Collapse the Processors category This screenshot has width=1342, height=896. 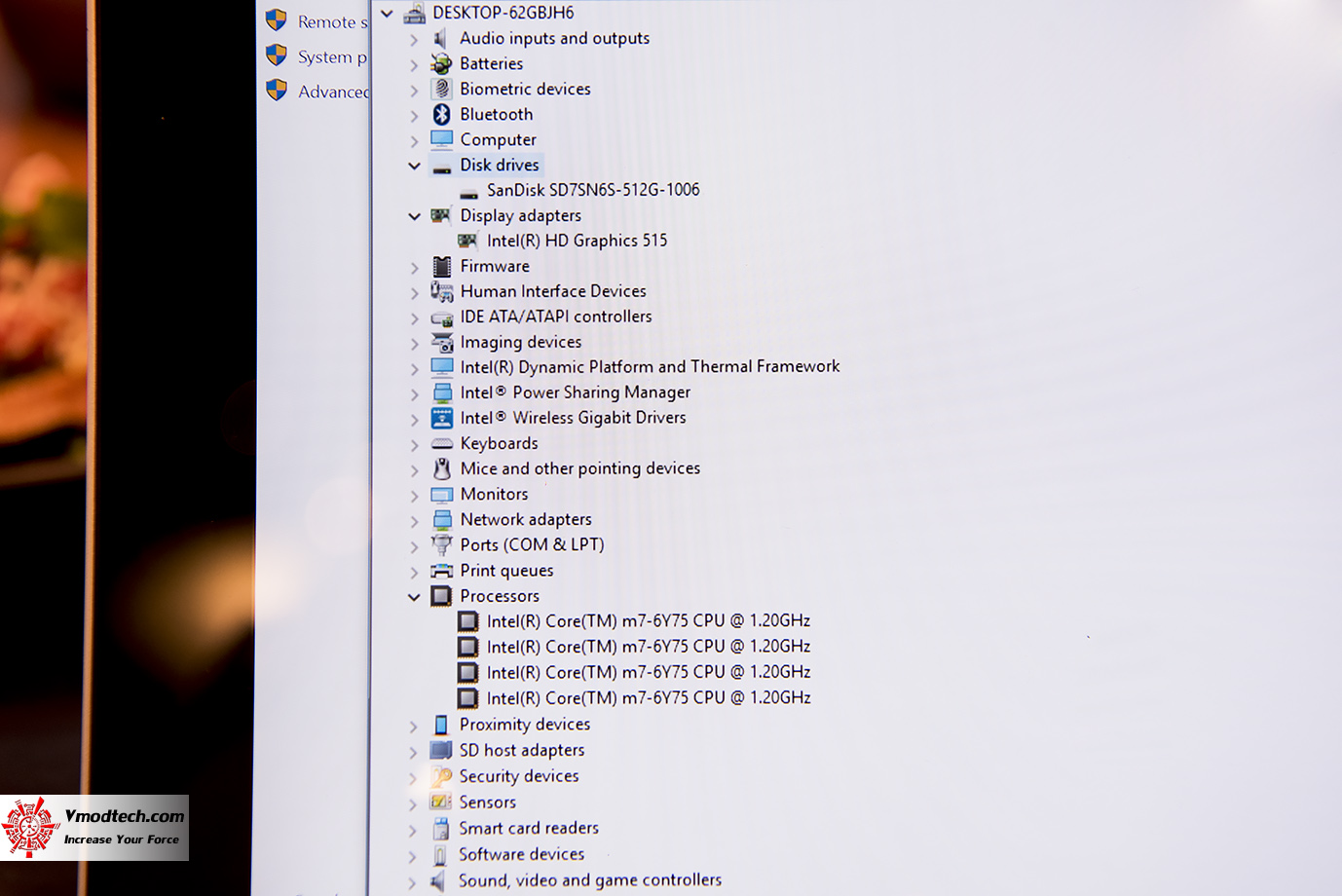[415, 596]
